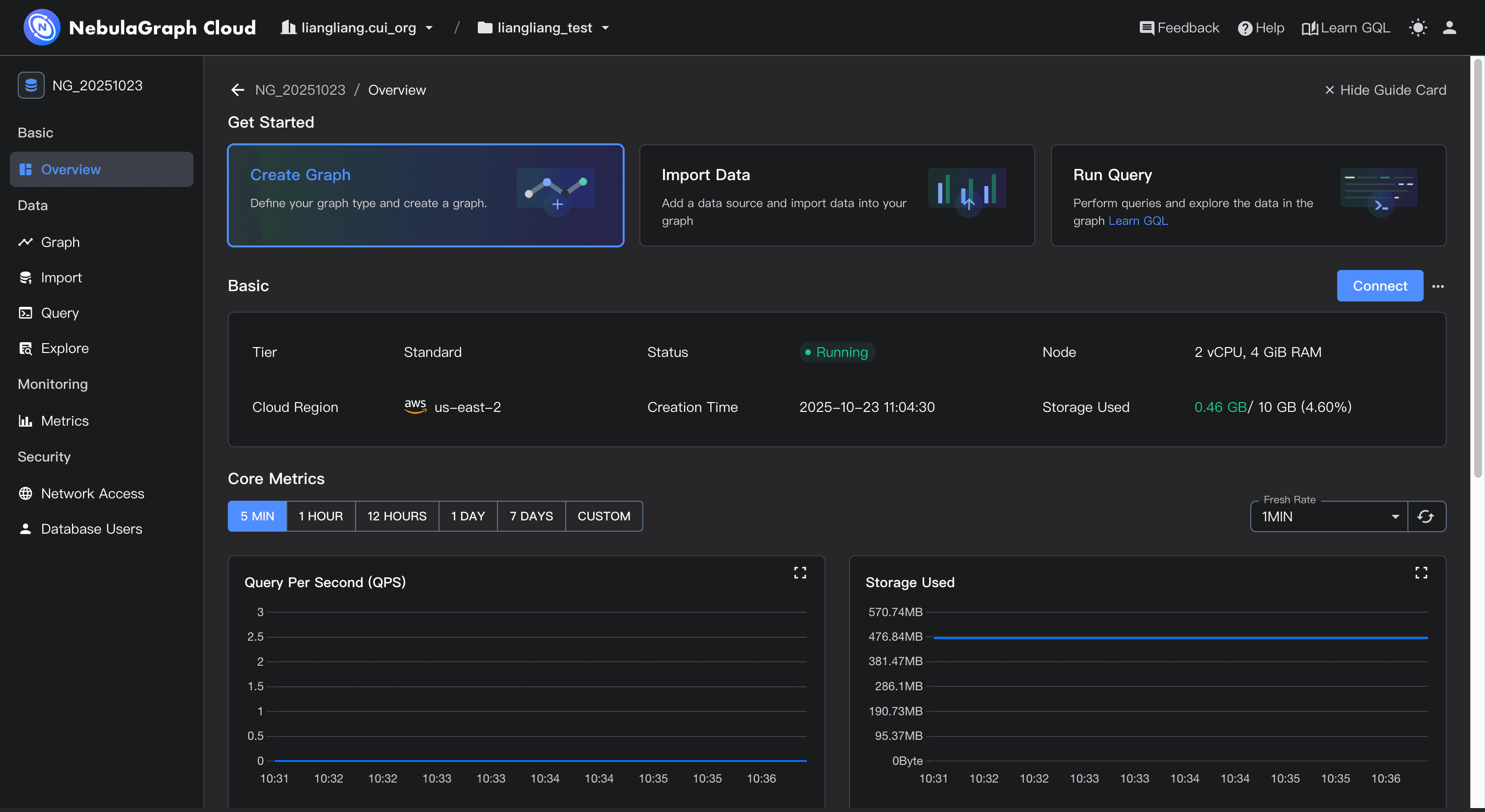Click the NebulaGraph Cloud logo icon
The height and width of the screenshot is (812, 1485).
[42, 27]
